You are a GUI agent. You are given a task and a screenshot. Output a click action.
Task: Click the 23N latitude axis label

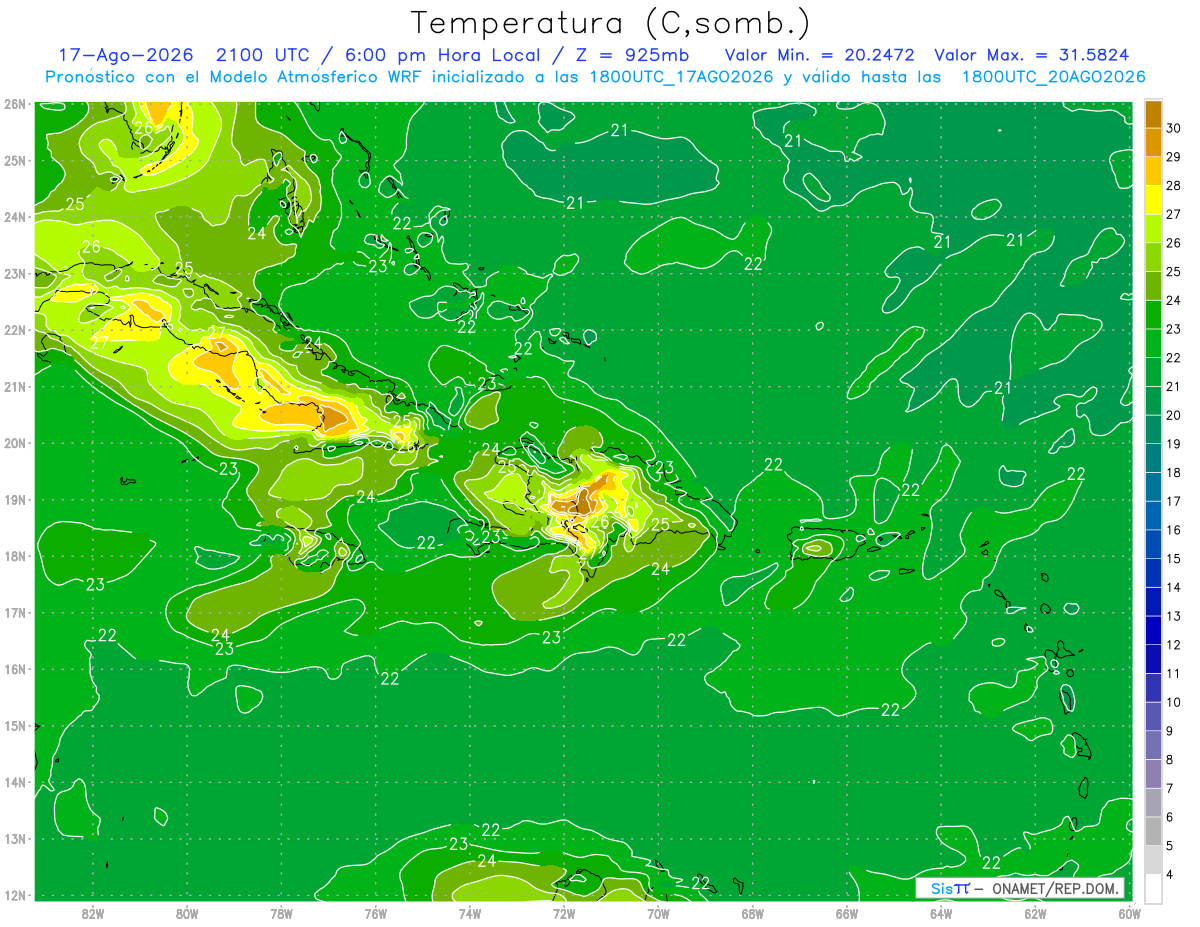tap(14, 273)
